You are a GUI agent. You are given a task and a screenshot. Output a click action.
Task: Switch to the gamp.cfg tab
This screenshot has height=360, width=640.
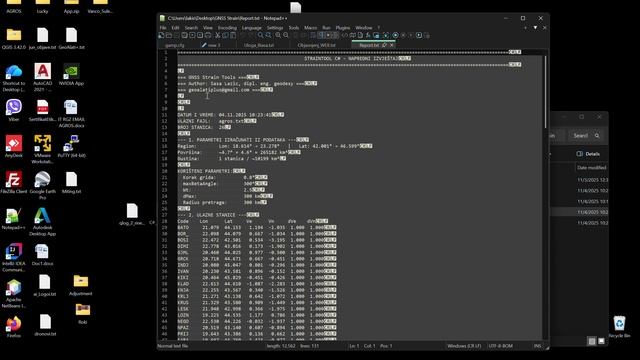(x=175, y=45)
